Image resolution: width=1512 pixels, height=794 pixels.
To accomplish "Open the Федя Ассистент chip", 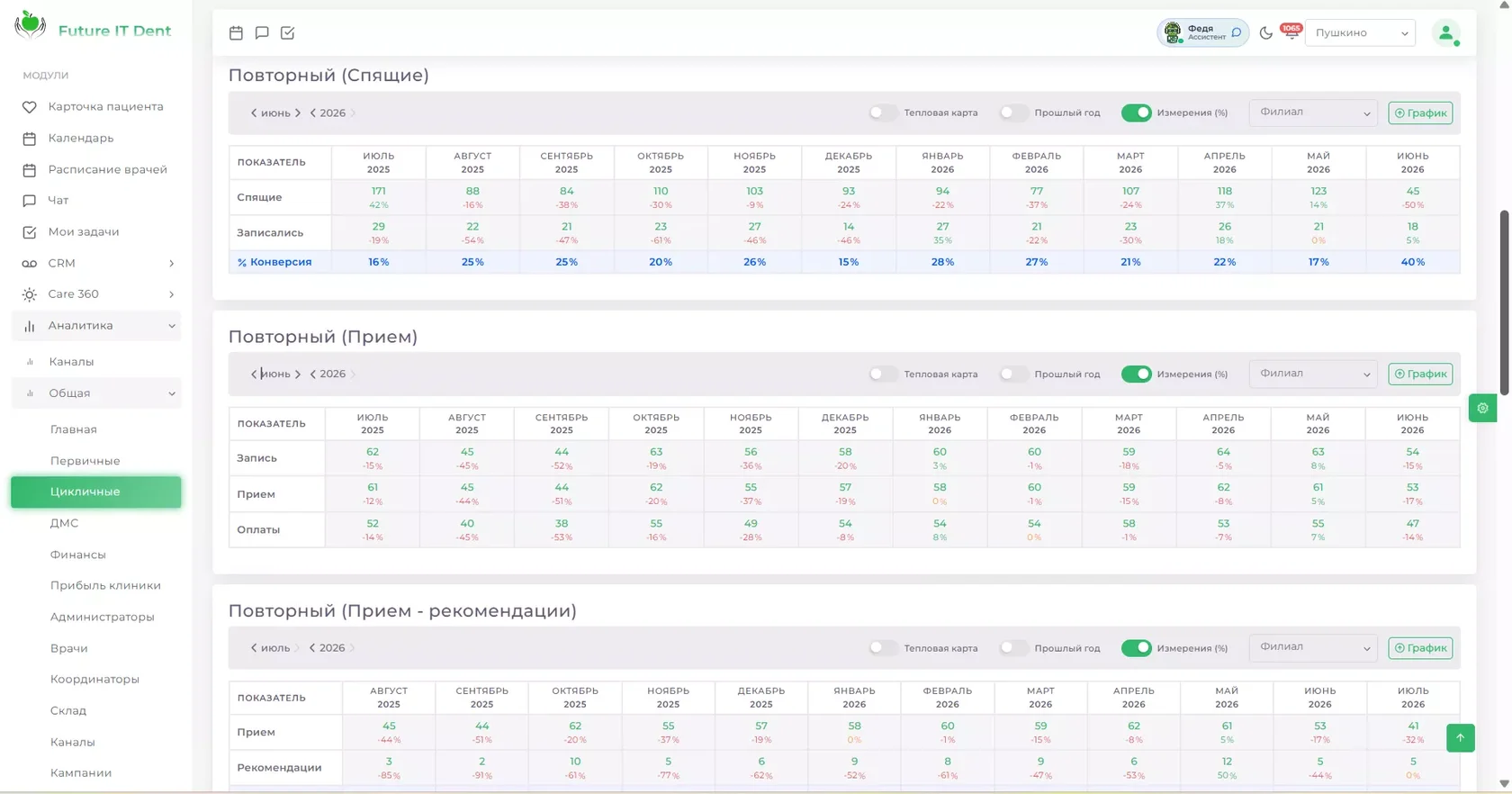I will click(1202, 32).
